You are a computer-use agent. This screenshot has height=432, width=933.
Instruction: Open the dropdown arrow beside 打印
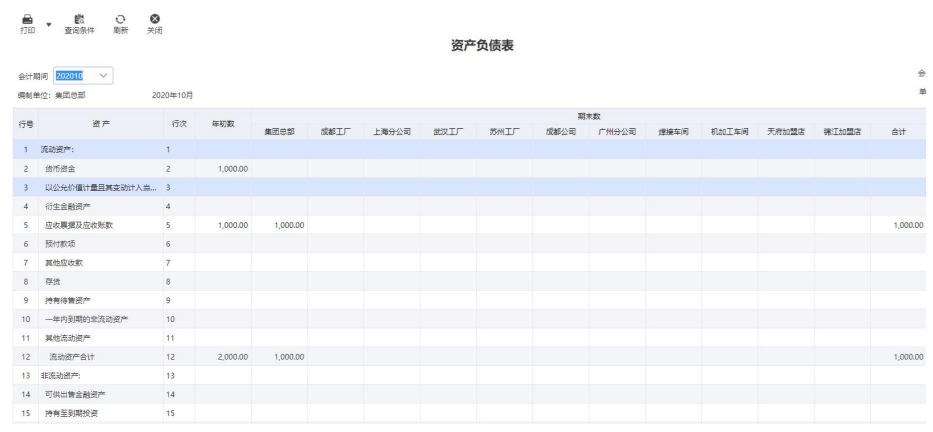[x=48, y=22]
